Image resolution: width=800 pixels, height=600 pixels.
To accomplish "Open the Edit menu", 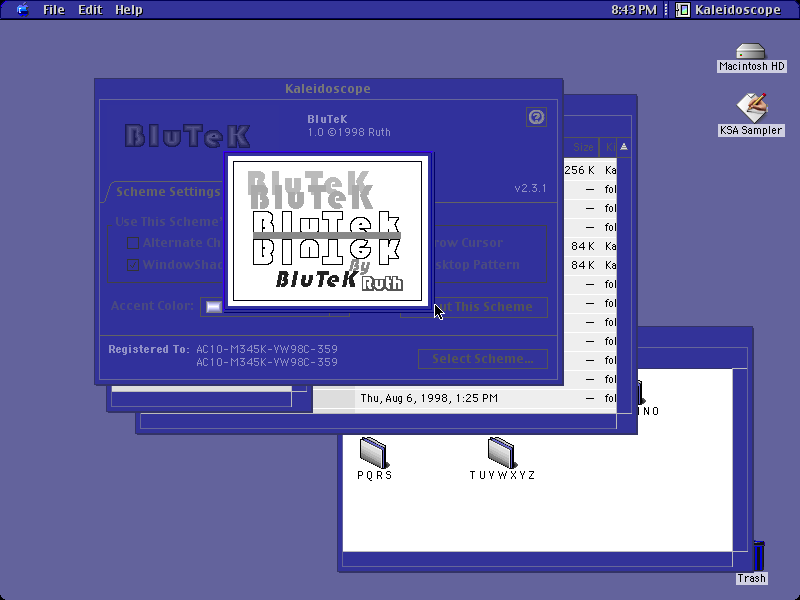I will (x=90, y=10).
